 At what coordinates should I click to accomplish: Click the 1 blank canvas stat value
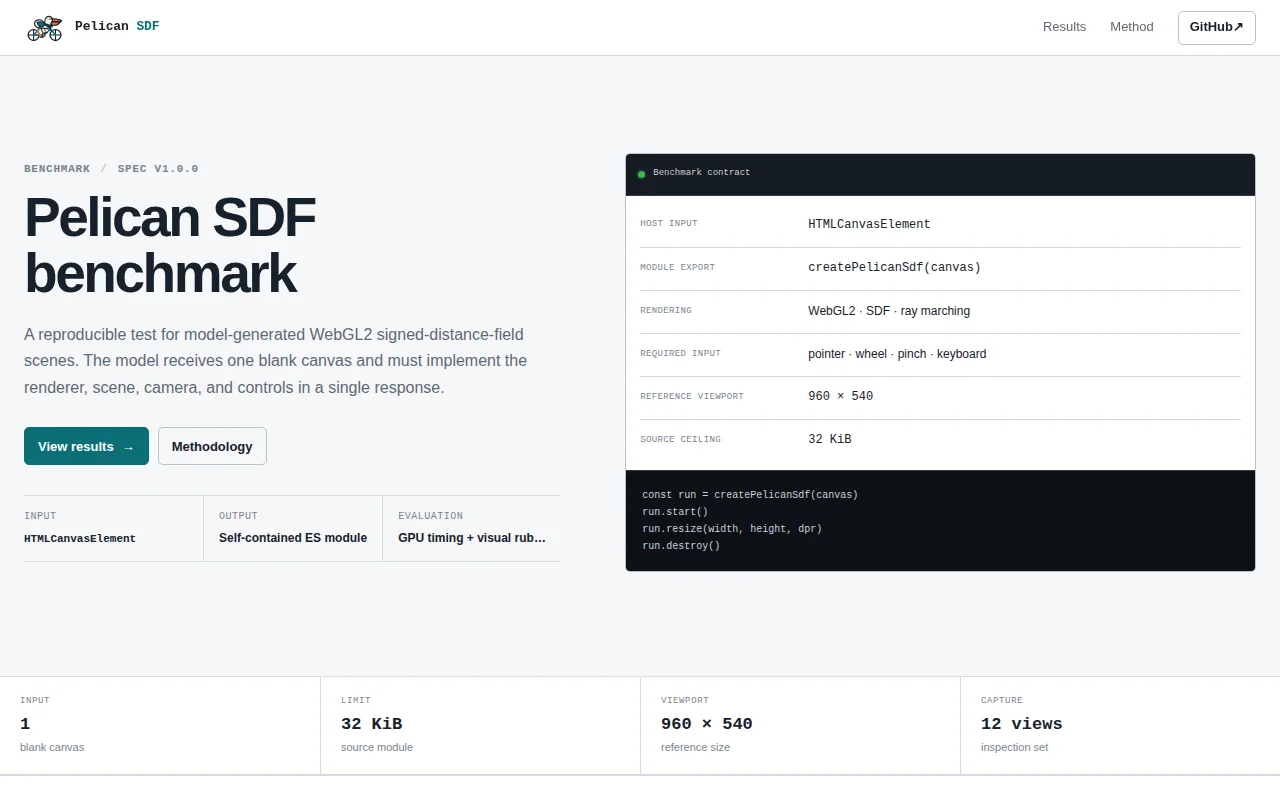click(25, 724)
